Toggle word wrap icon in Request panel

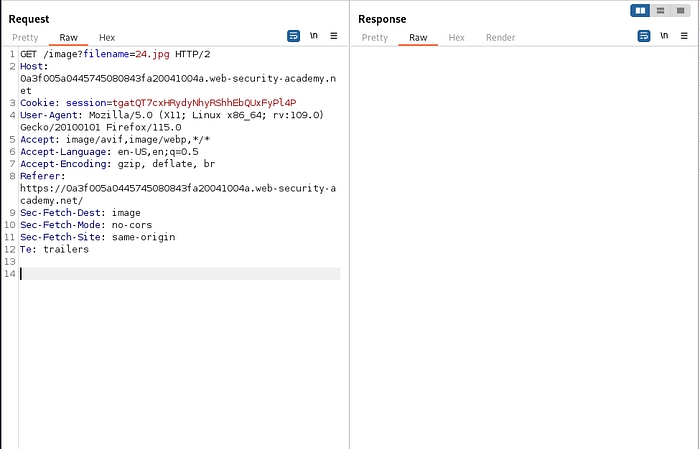(x=293, y=36)
